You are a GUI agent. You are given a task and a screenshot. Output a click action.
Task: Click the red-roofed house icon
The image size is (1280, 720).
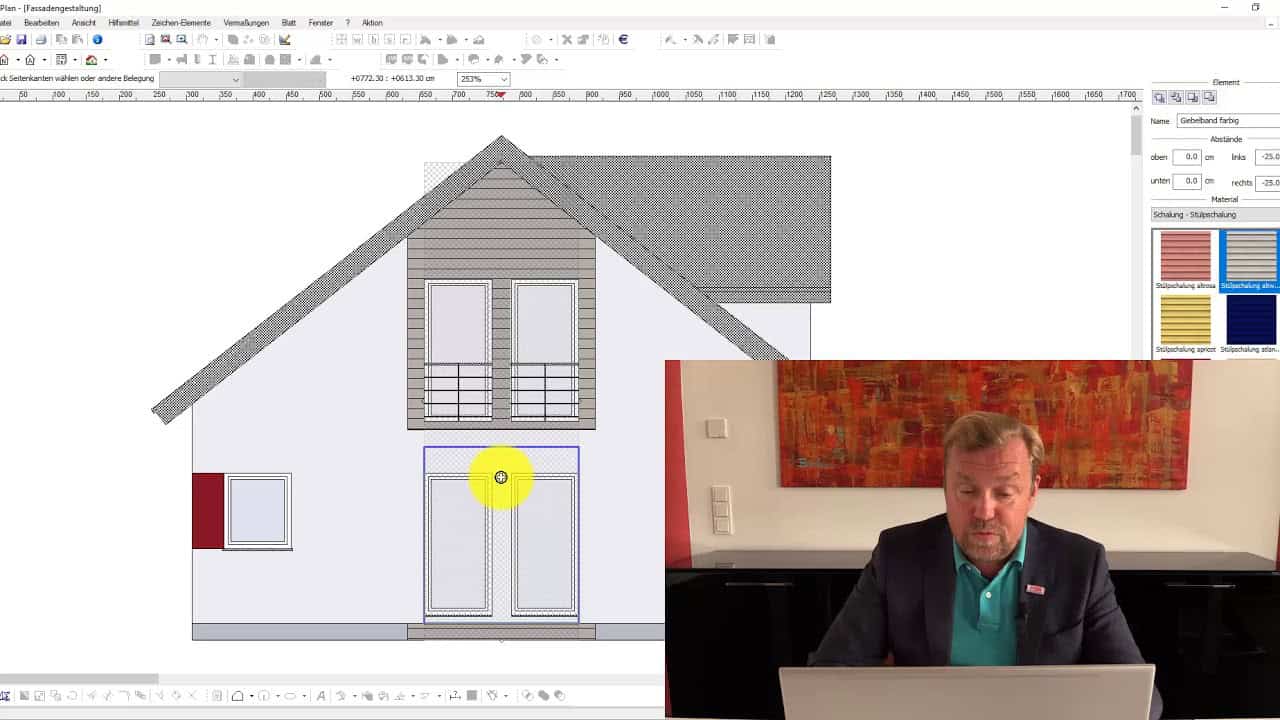coord(91,60)
